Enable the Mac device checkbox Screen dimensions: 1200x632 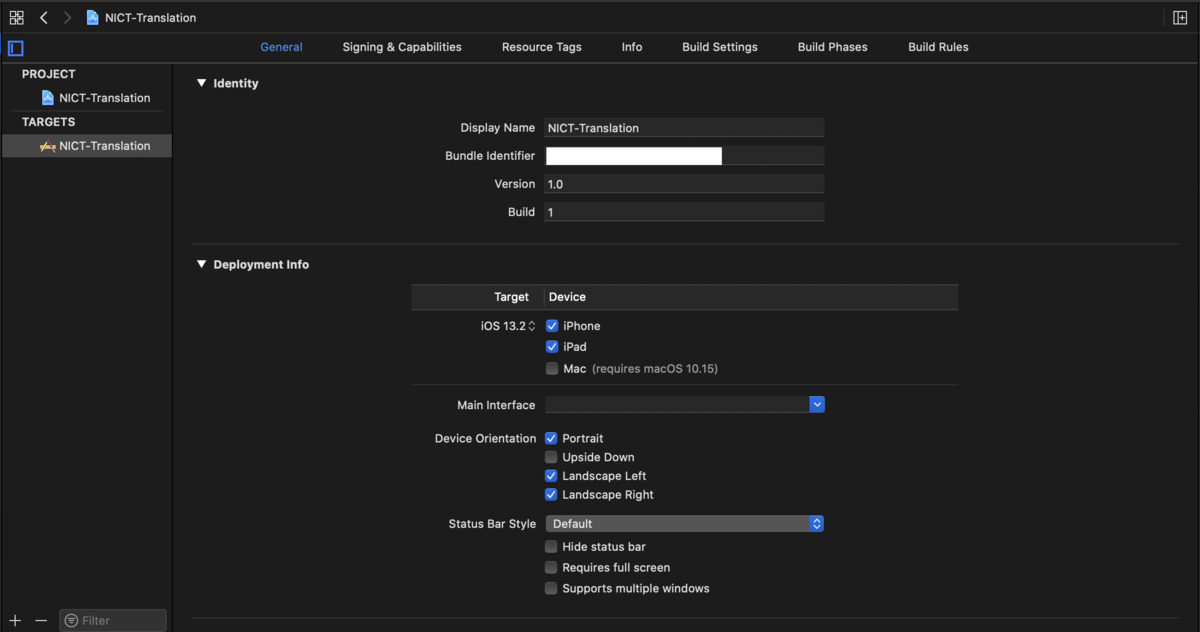(x=552, y=369)
